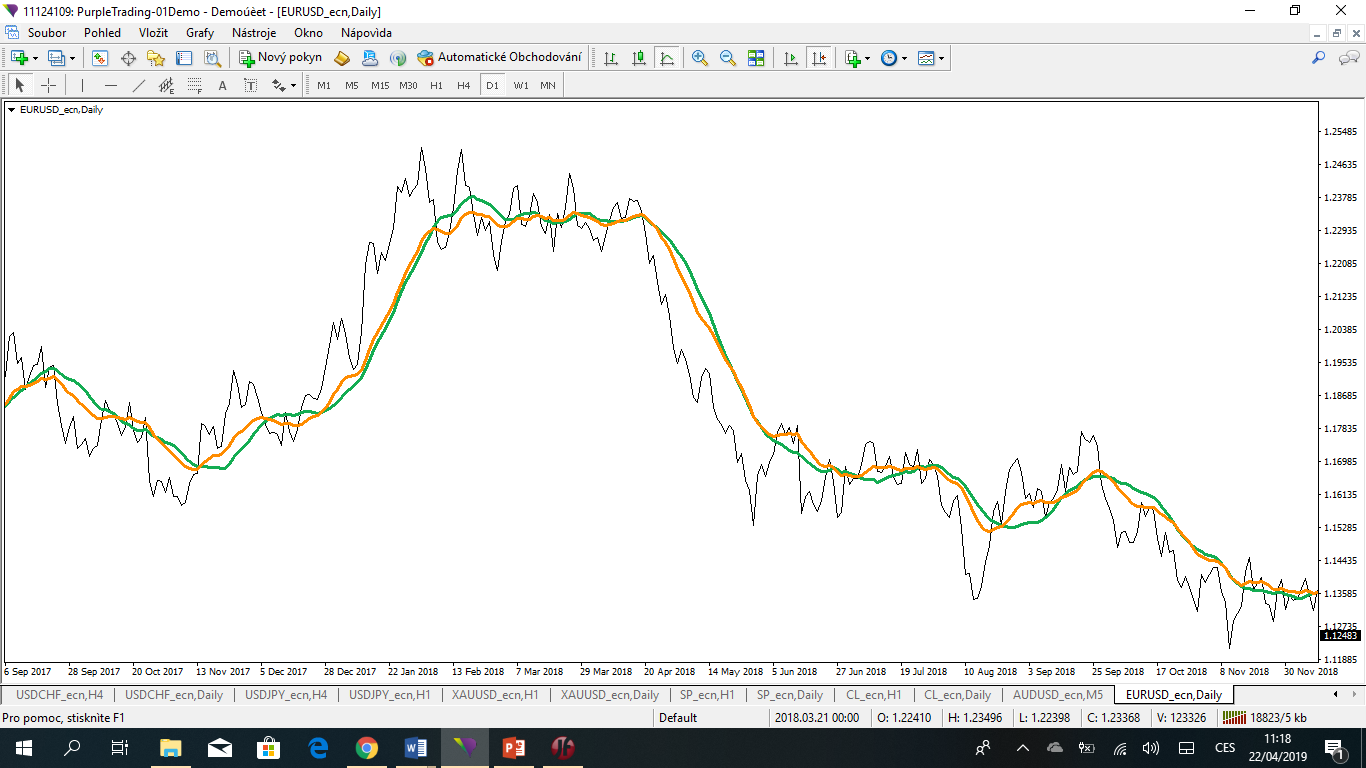Toggle chart shift from right edge
This screenshot has width=1366, height=768.
(820, 57)
